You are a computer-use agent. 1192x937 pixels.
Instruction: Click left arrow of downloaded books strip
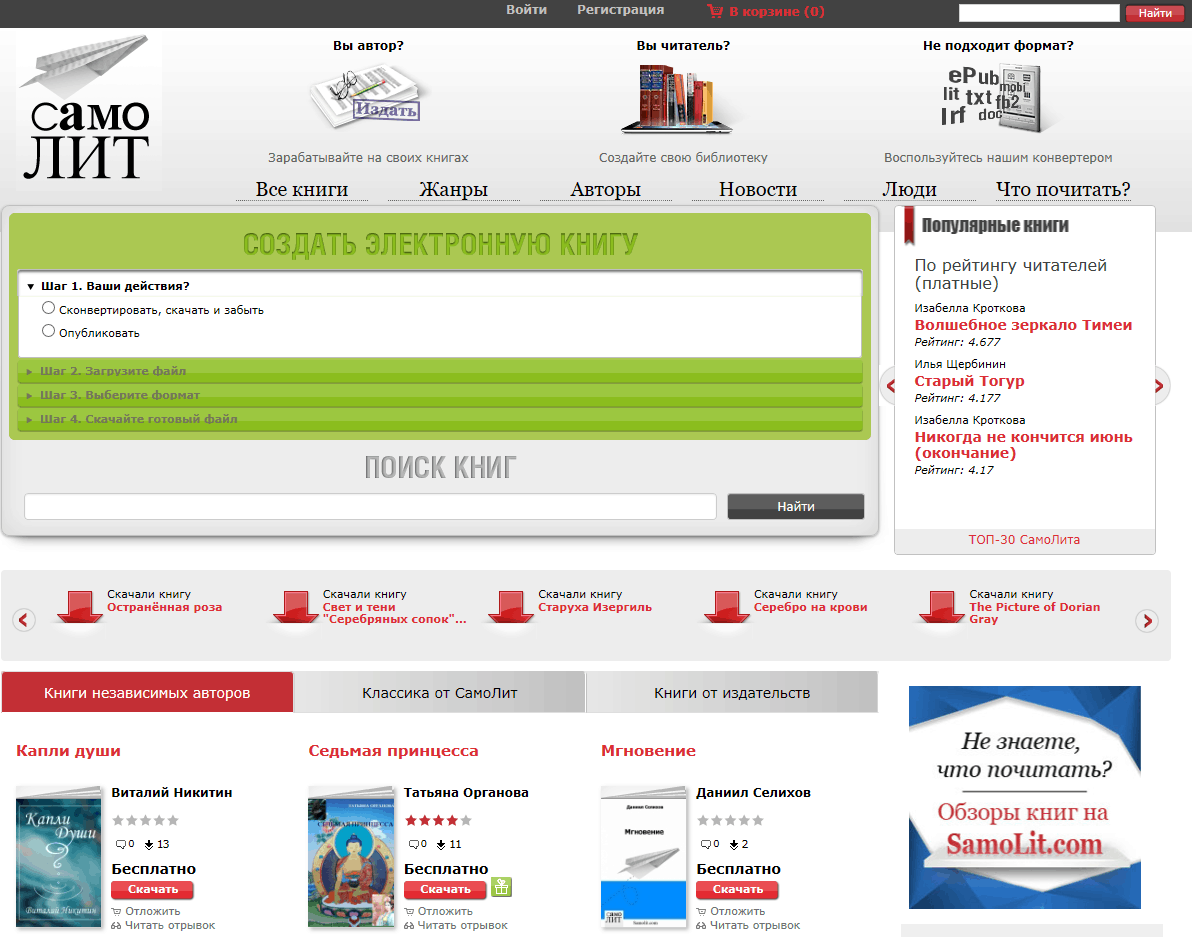coord(24,620)
